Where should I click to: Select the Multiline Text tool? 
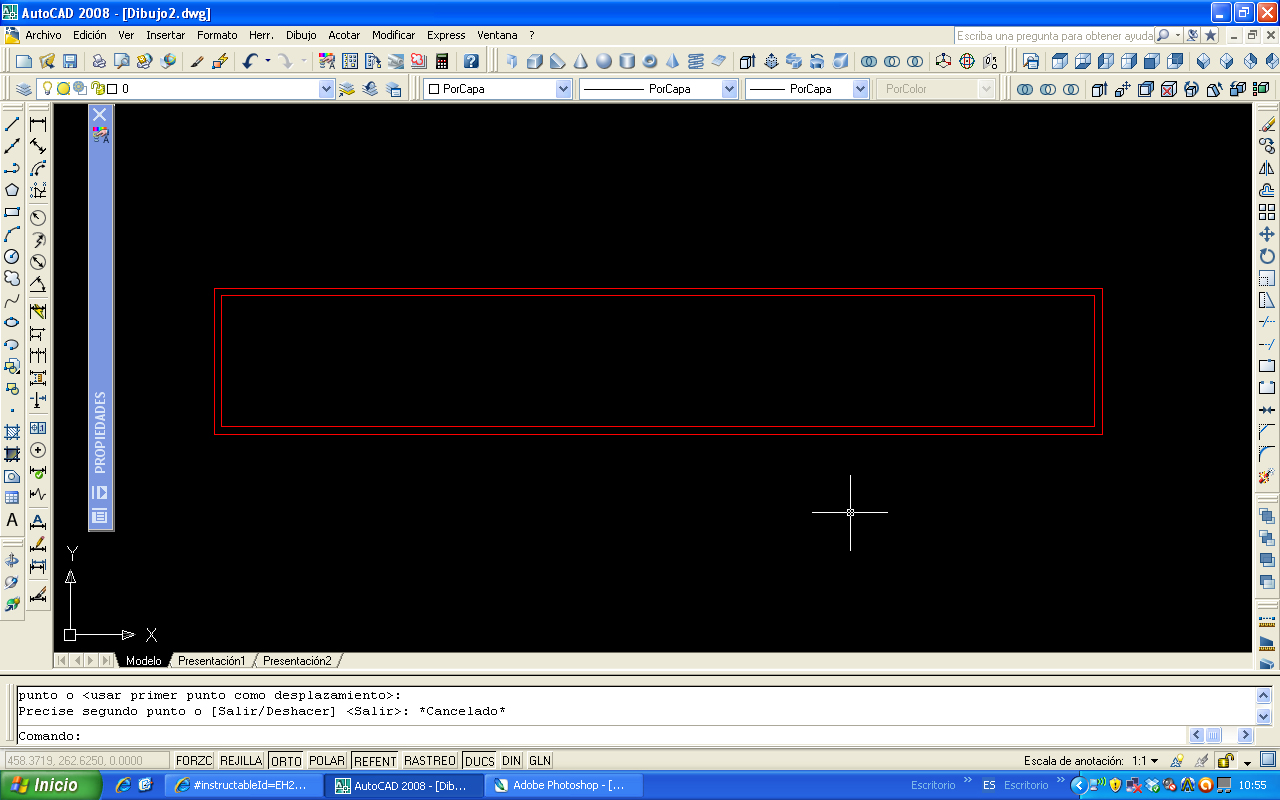click(12, 520)
